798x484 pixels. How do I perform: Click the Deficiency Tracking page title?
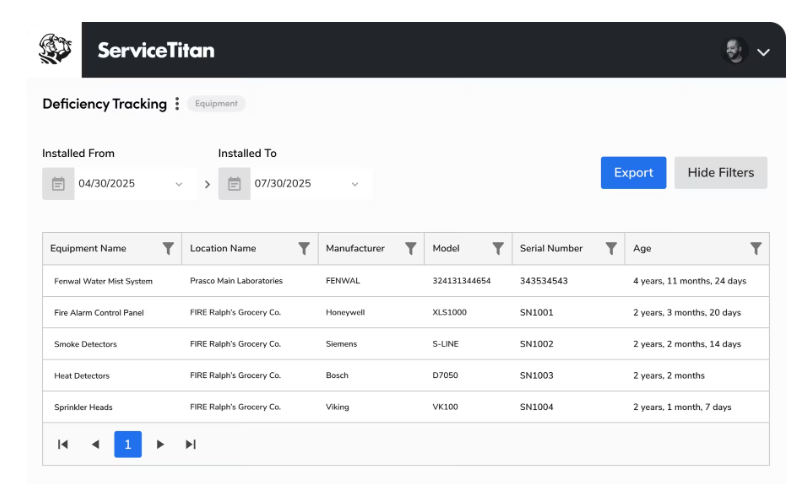[x=104, y=104]
